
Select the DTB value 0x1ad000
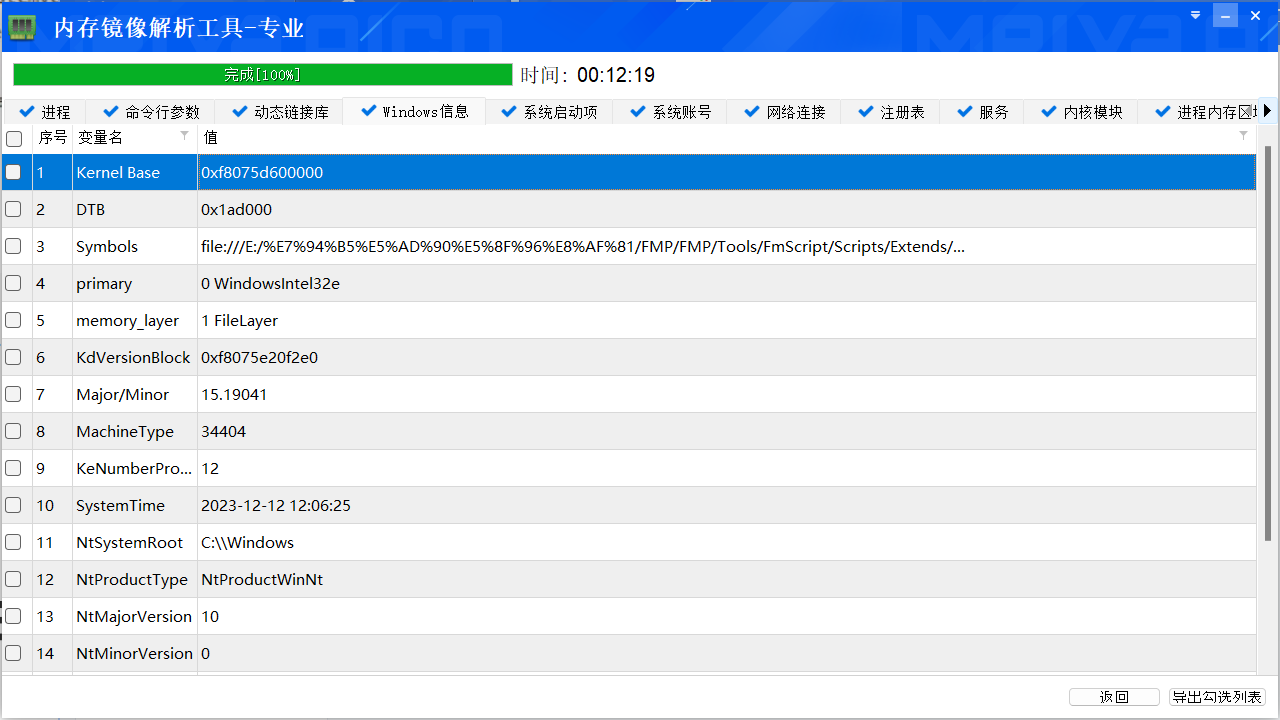coord(236,209)
